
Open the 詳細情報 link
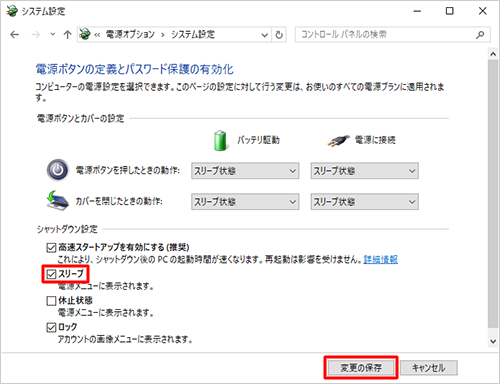[381, 259]
